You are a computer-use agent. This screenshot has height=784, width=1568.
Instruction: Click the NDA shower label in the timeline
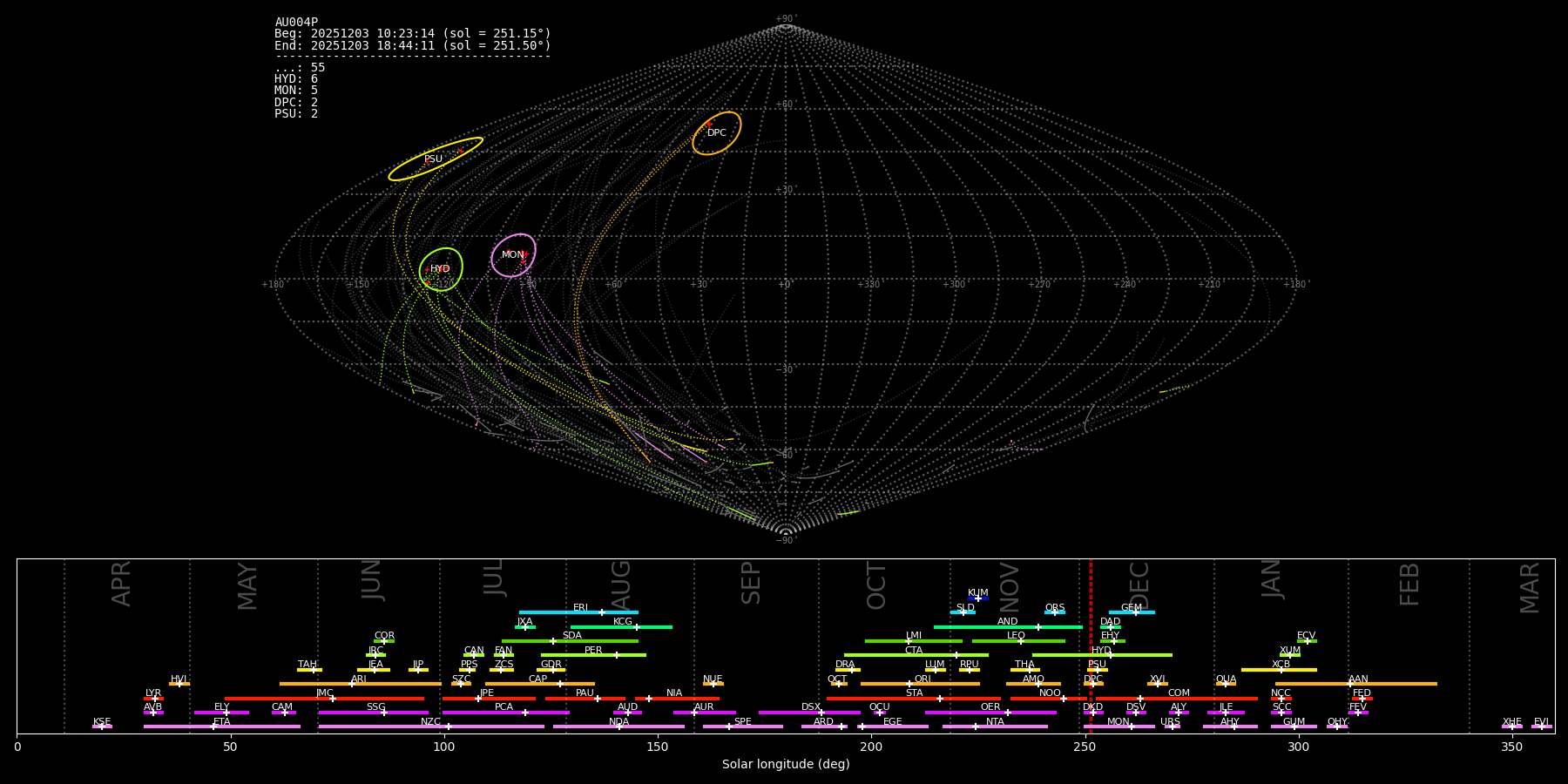(618, 722)
